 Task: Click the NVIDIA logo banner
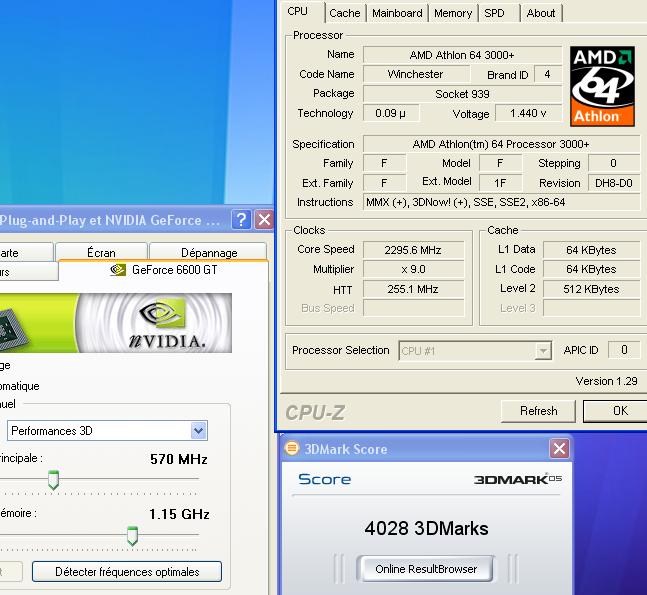(116, 323)
